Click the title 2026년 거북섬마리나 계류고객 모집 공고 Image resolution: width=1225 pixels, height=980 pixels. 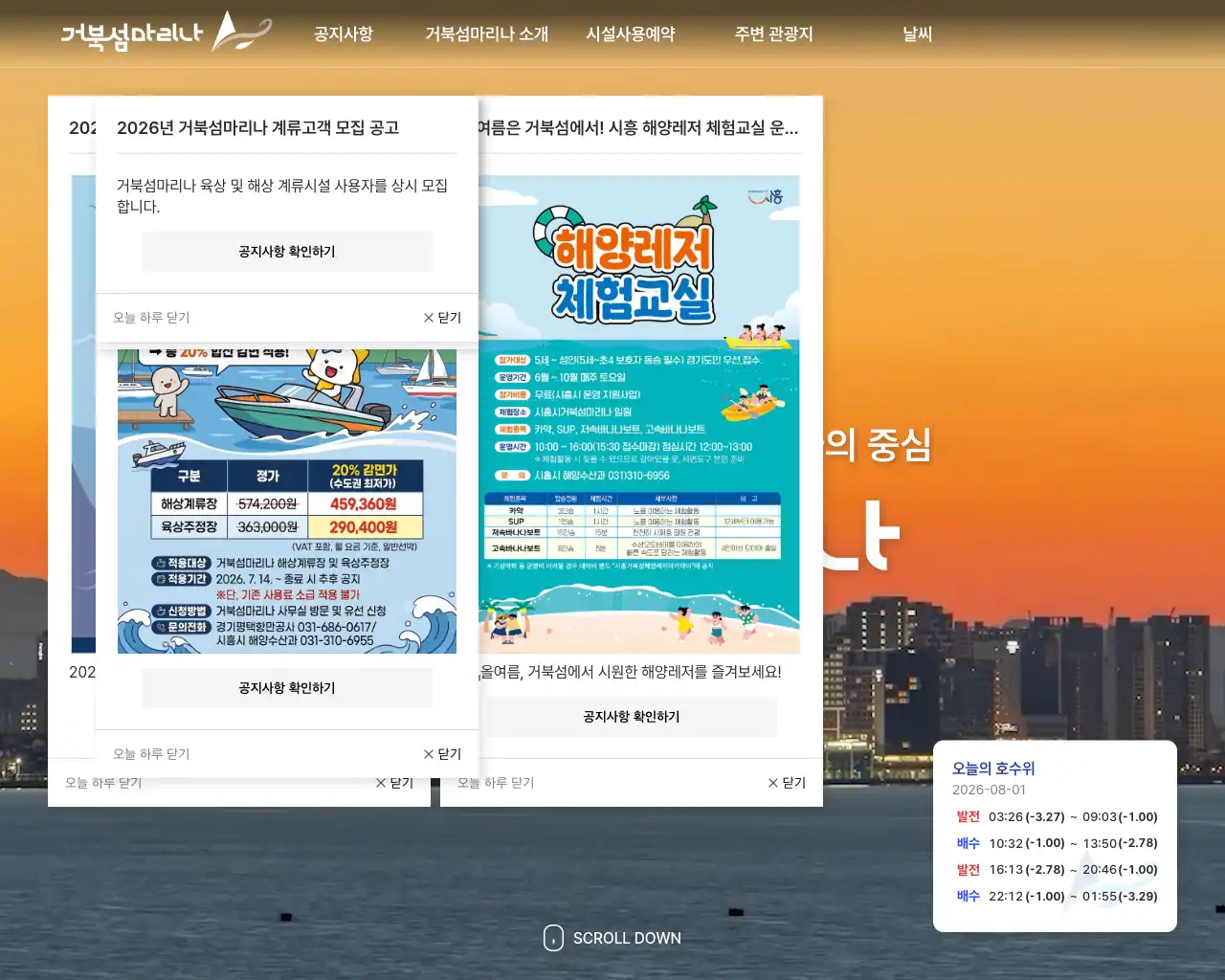click(x=257, y=128)
